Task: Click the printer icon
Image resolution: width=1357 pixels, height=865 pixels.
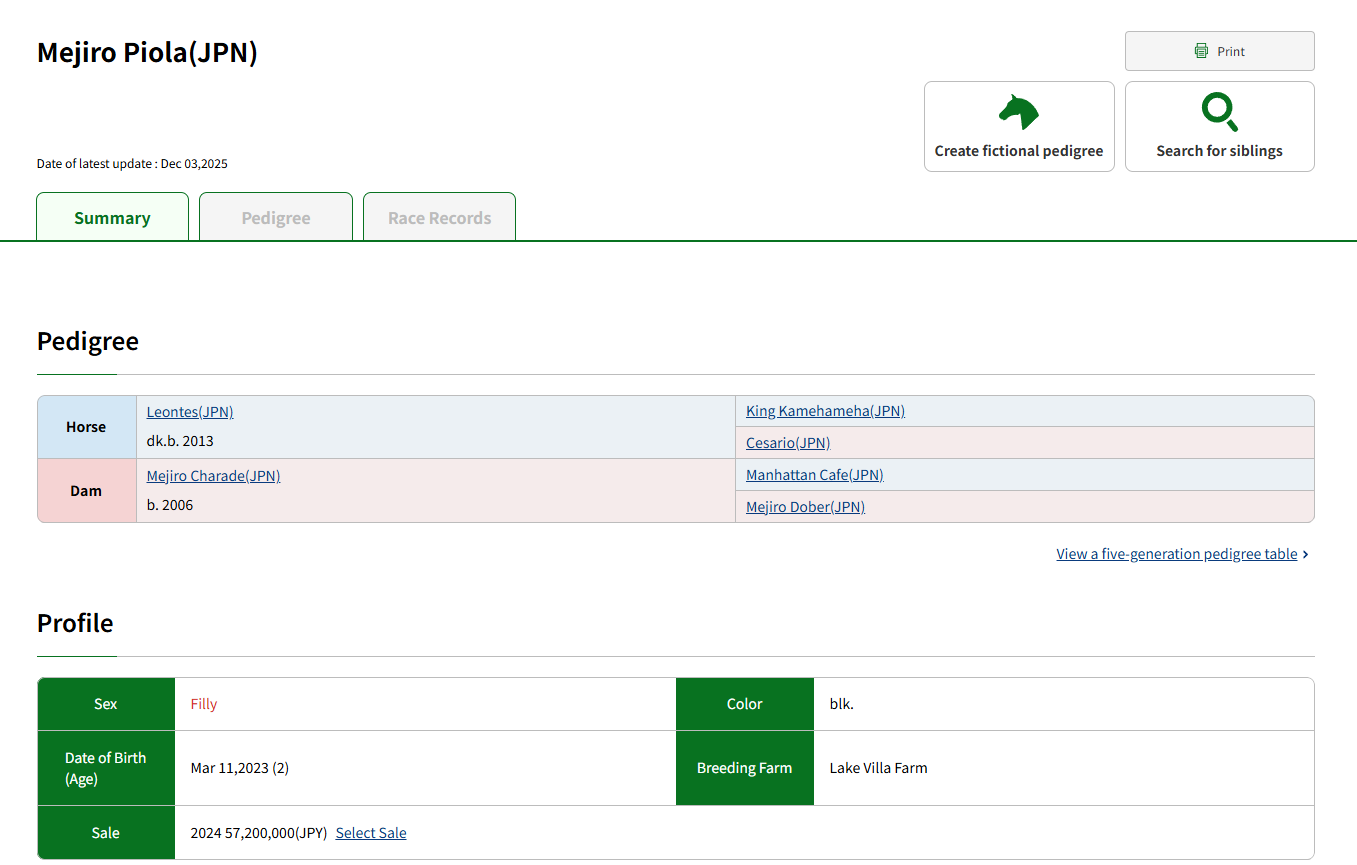Action: pos(1201,51)
